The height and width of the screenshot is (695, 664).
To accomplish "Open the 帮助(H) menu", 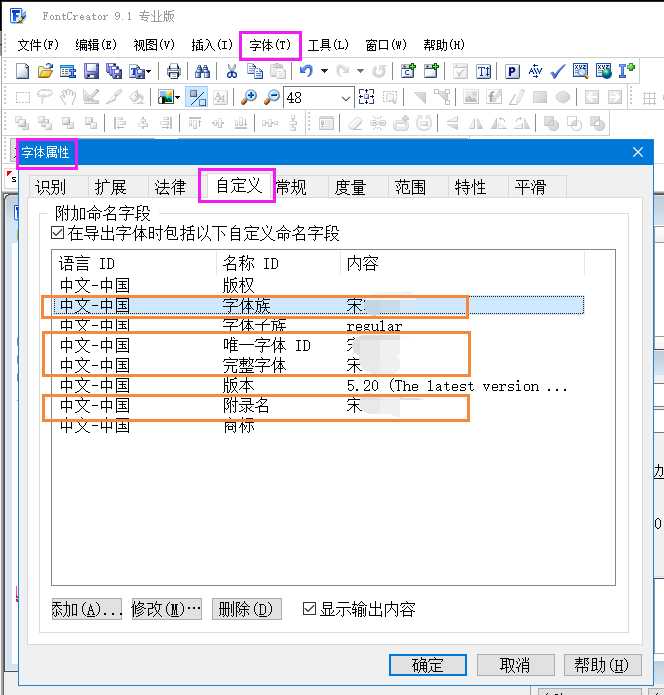I will coord(444,45).
